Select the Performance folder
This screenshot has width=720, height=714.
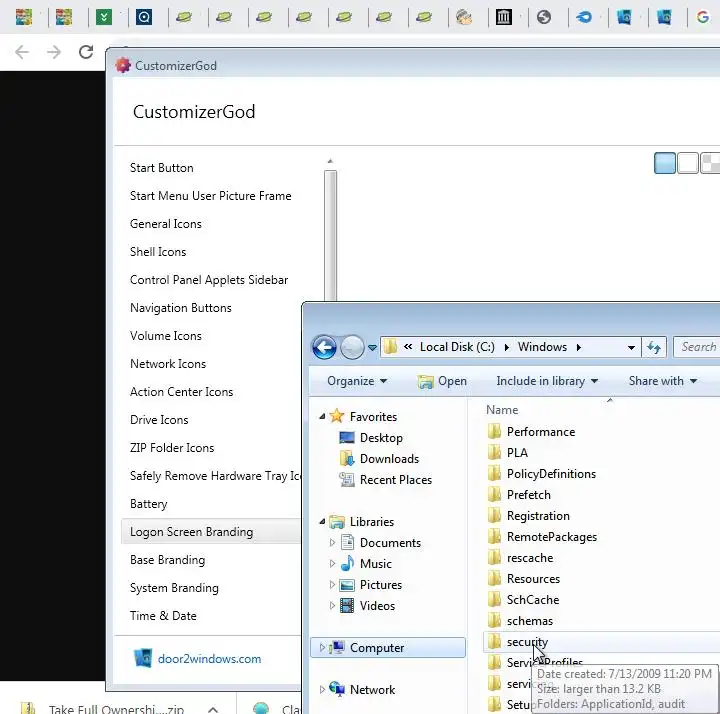point(540,432)
